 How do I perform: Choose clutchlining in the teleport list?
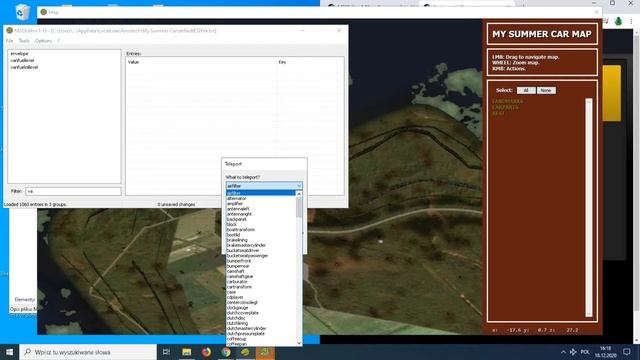tap(261, 323)
